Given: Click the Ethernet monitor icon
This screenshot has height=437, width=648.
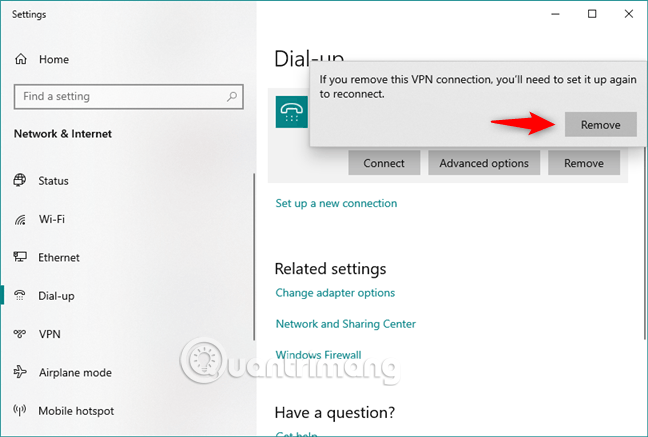Looking at the screenshot, I should pyautogui.click(x=19, y=257).
